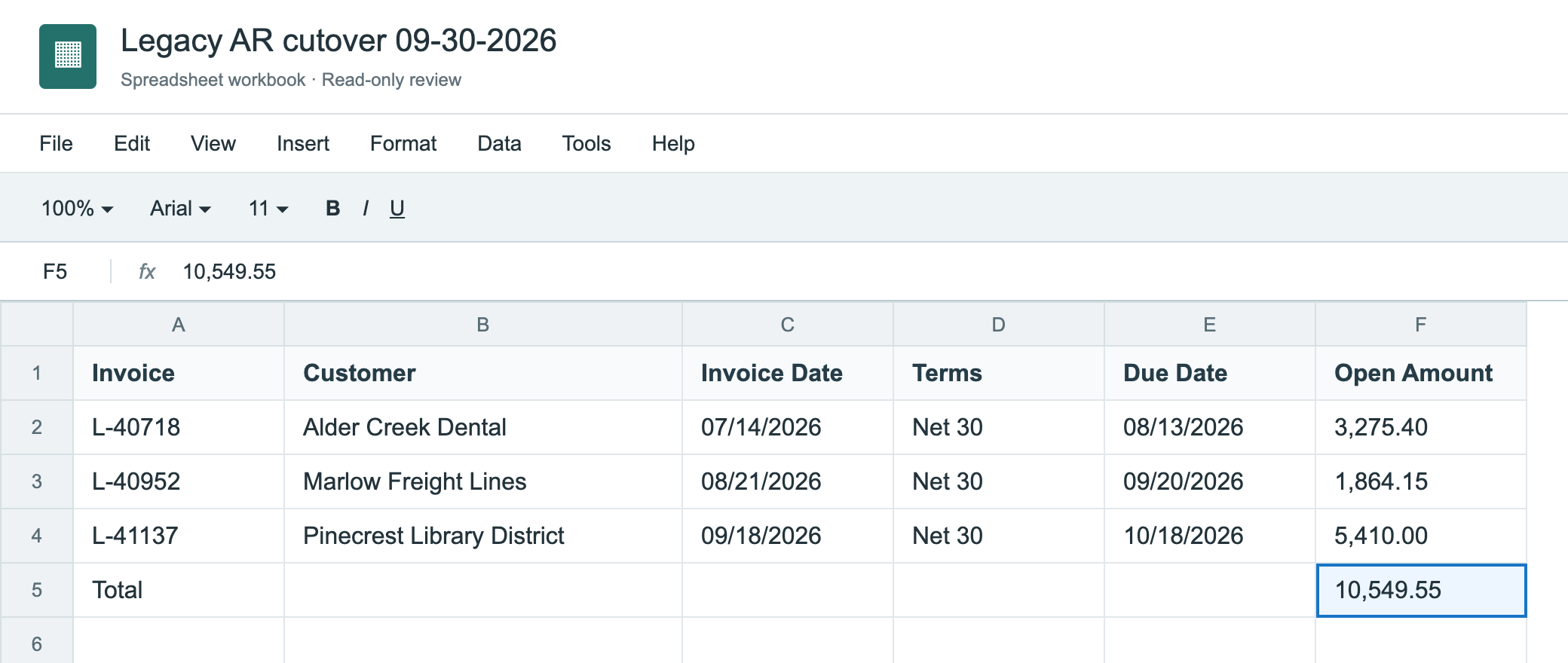Select the Alder Creek Dental cell
Image resolution: width=1568 pixels, height=663 pixels.
(x=483, y=427)
